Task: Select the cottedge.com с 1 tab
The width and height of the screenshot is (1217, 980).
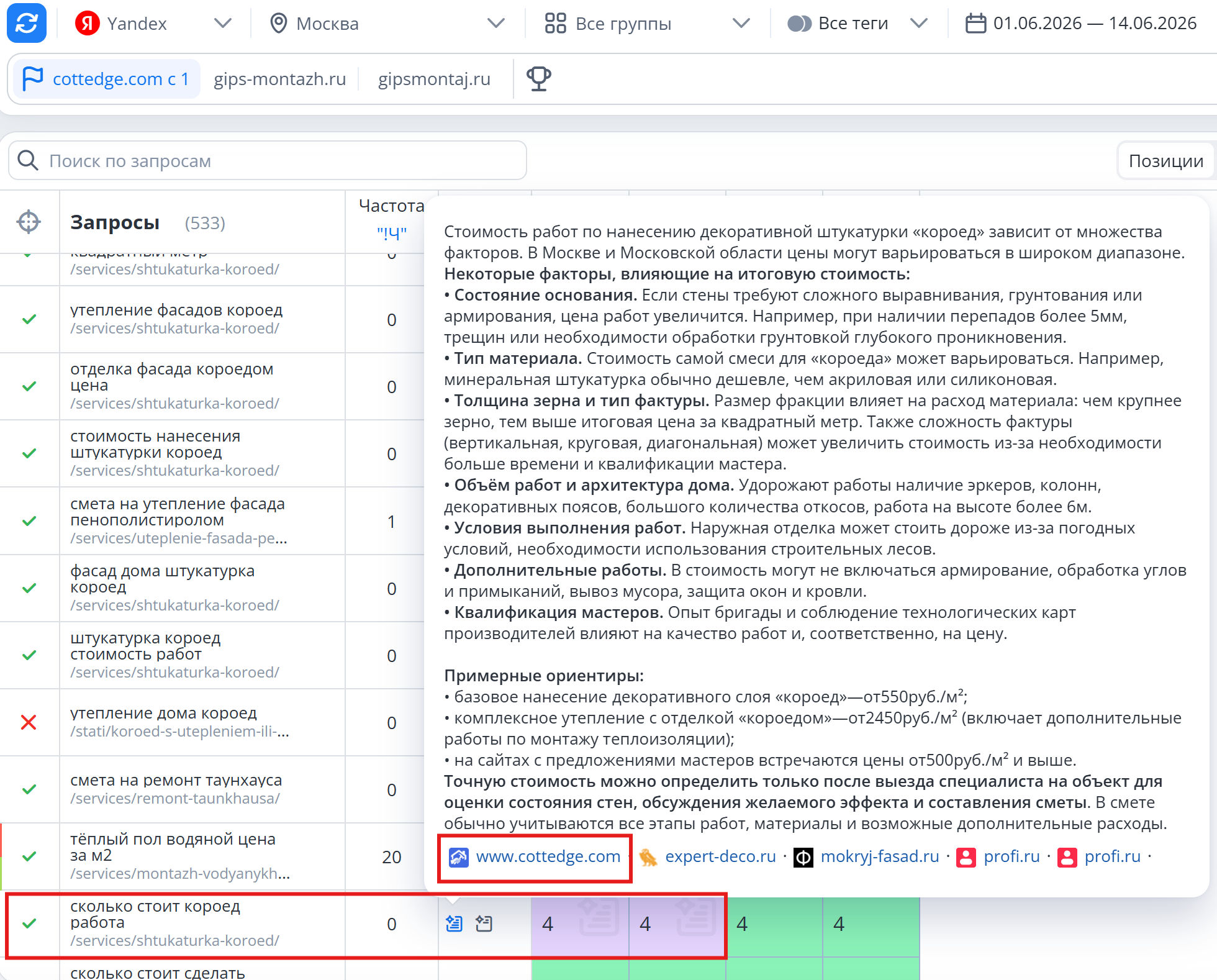Action: coord(107,79)
